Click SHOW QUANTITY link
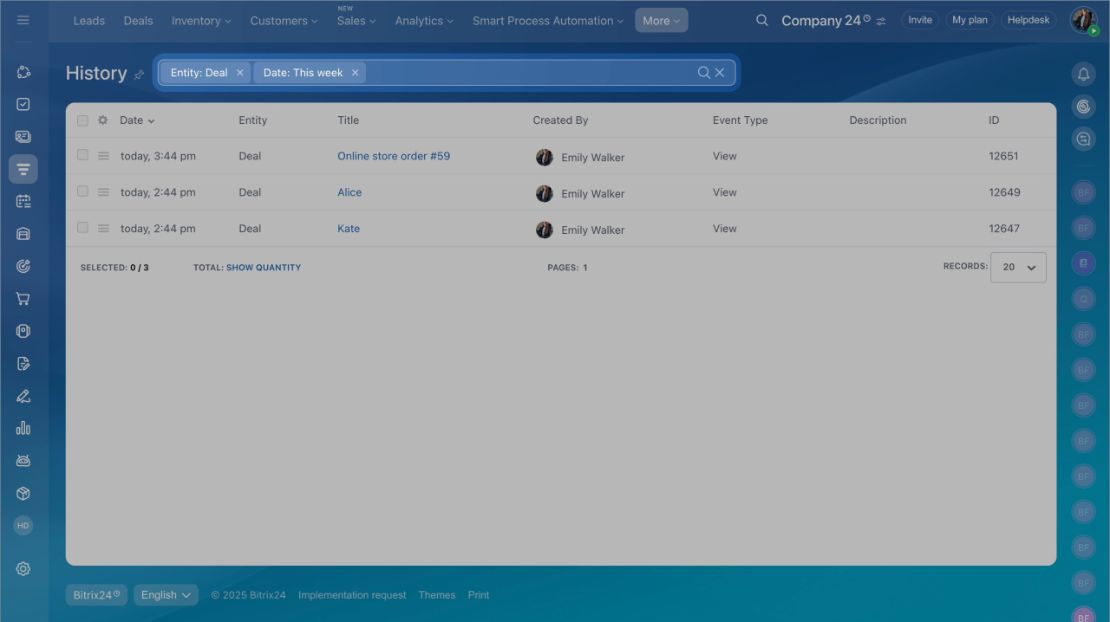 263,267
